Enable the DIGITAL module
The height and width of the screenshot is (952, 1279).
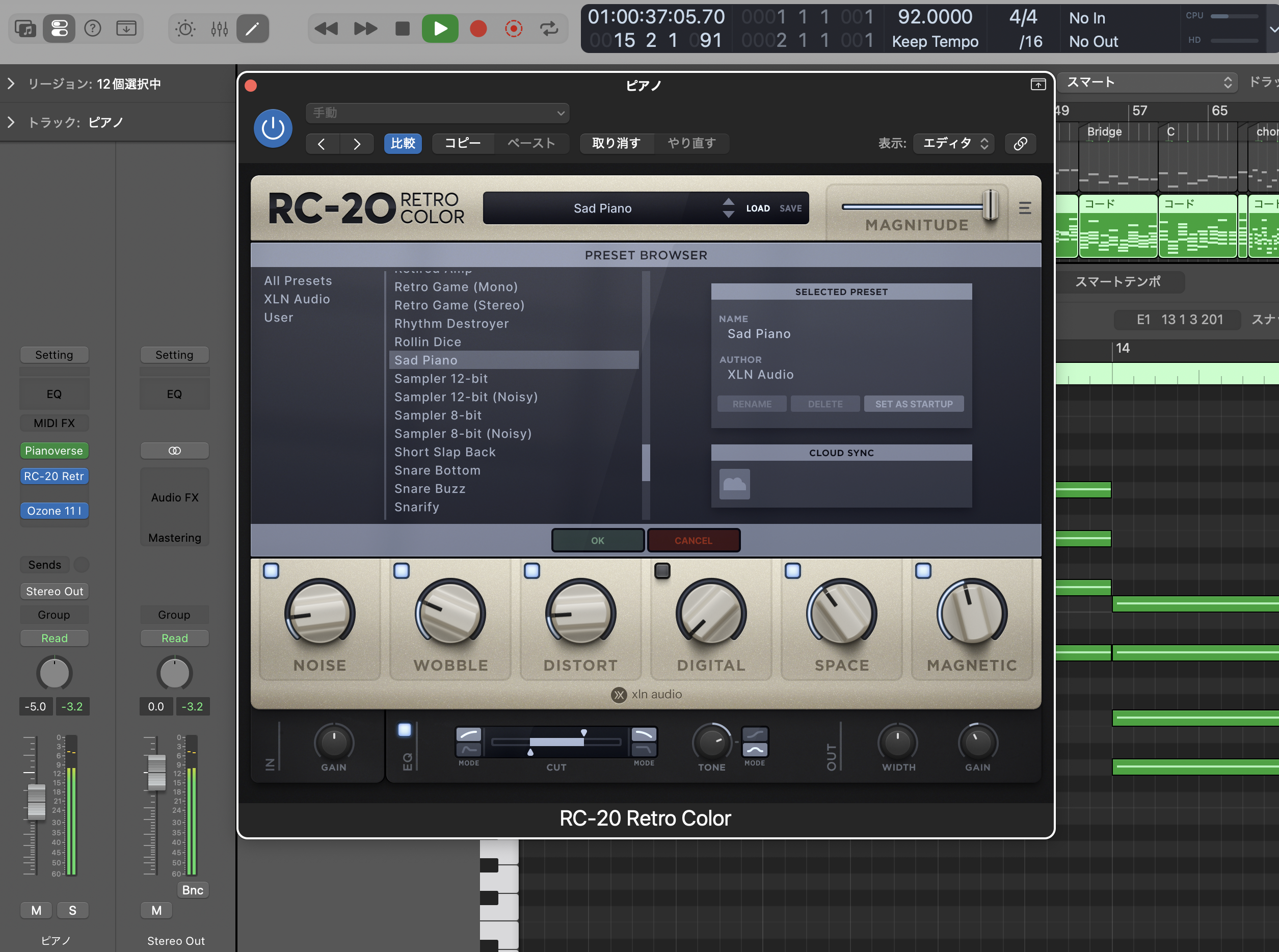coord(662,570)
